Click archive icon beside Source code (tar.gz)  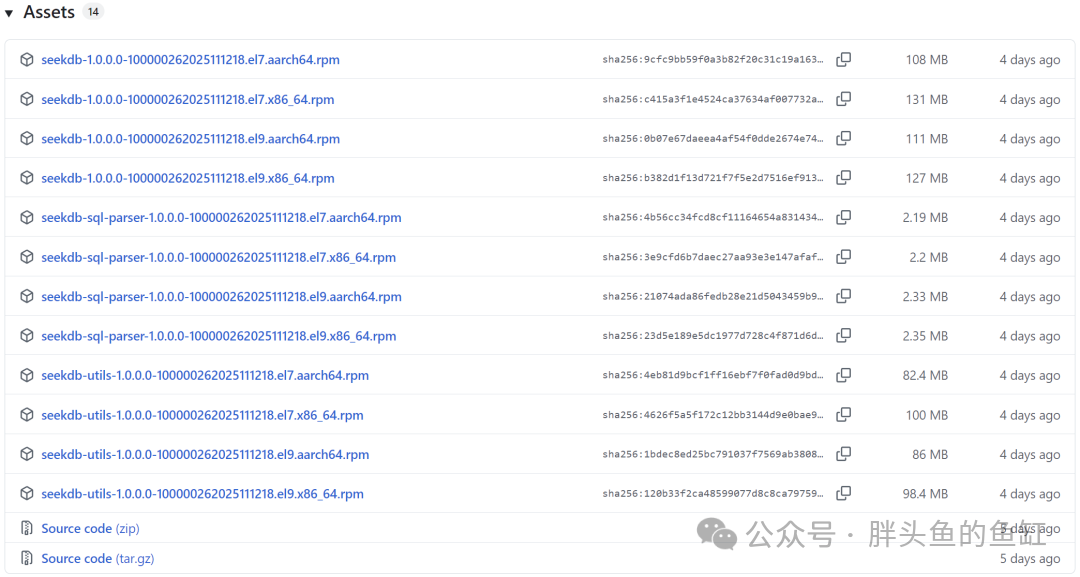pos(27,558)
